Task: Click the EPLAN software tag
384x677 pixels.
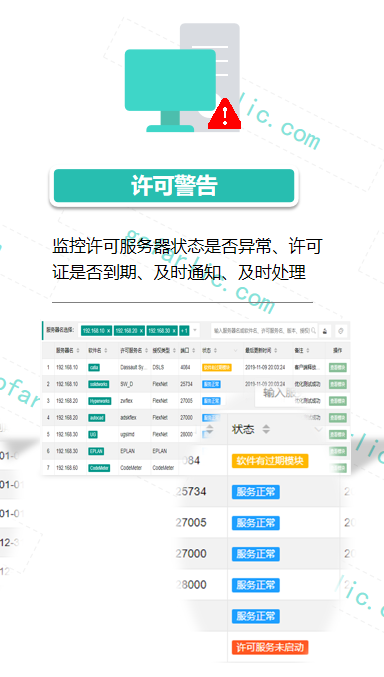Action: [x=96, y=451]
